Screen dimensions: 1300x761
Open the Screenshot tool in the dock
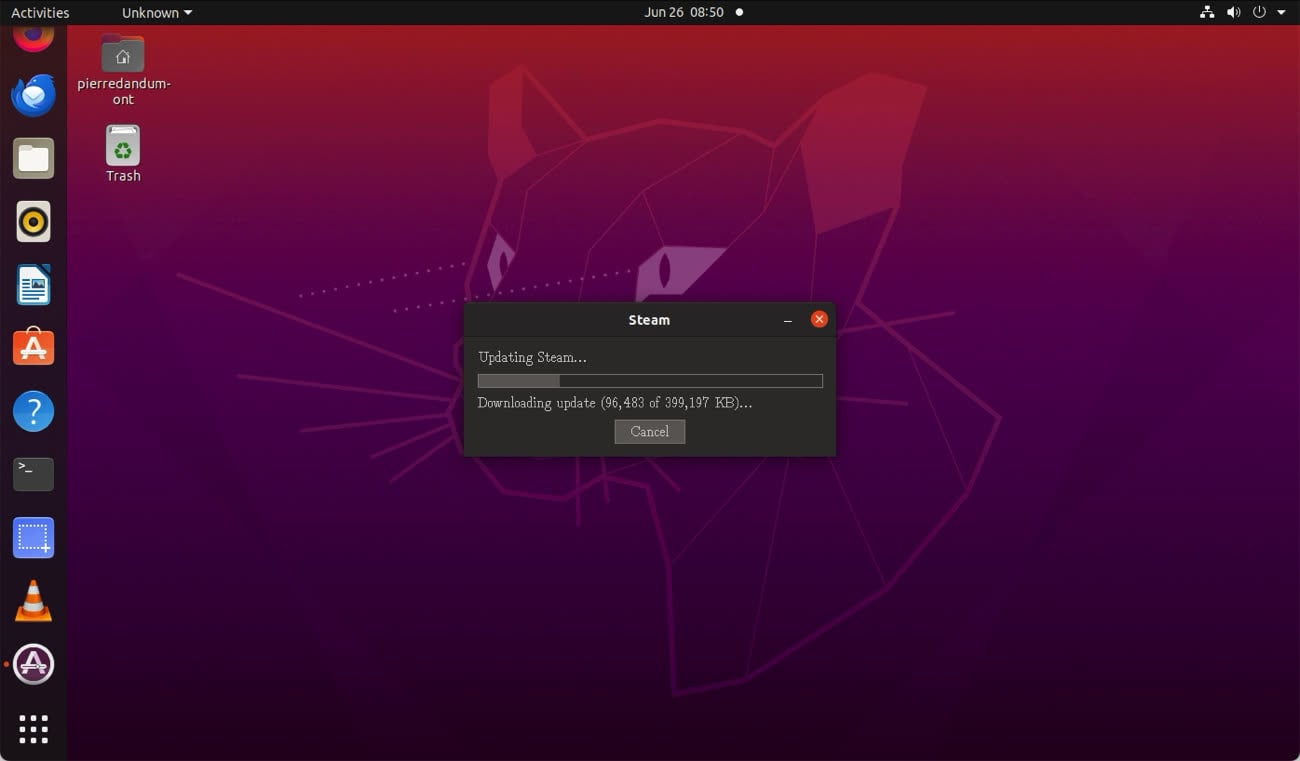[x=33, y=538]
